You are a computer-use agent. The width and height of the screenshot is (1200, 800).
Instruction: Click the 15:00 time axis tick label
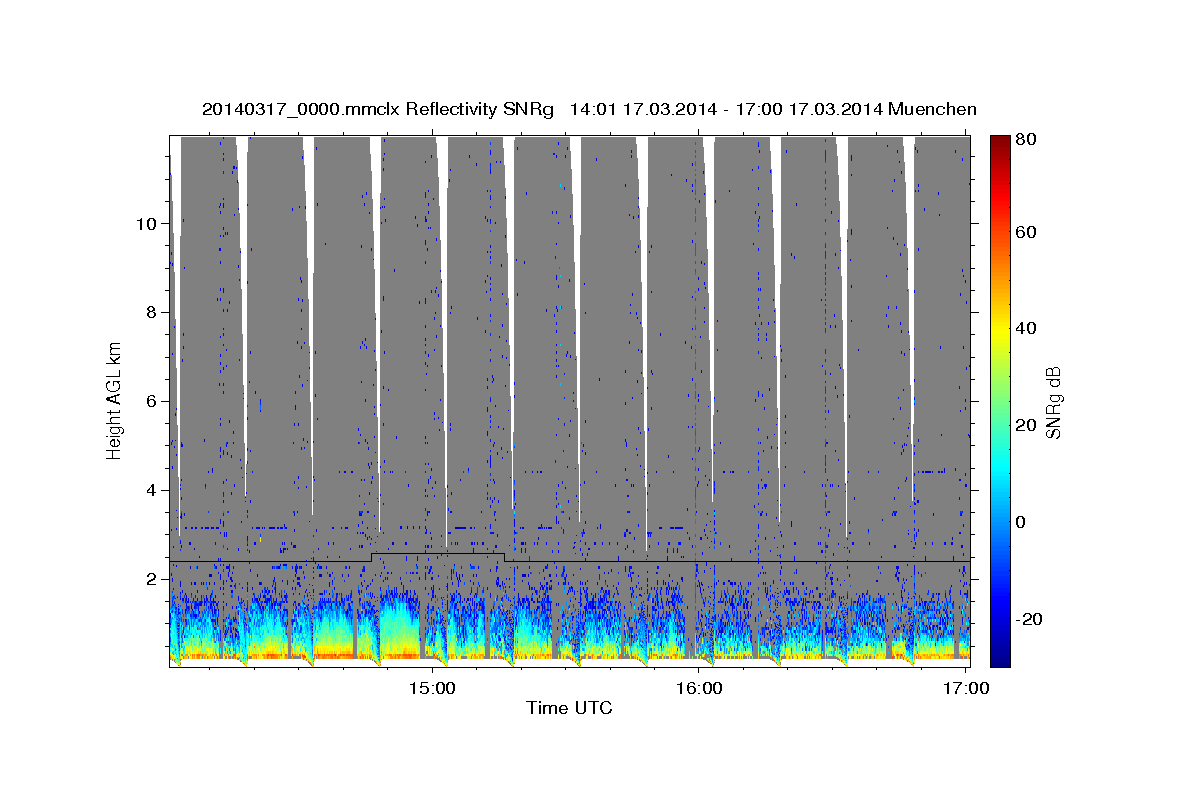[x=432, y=688]
